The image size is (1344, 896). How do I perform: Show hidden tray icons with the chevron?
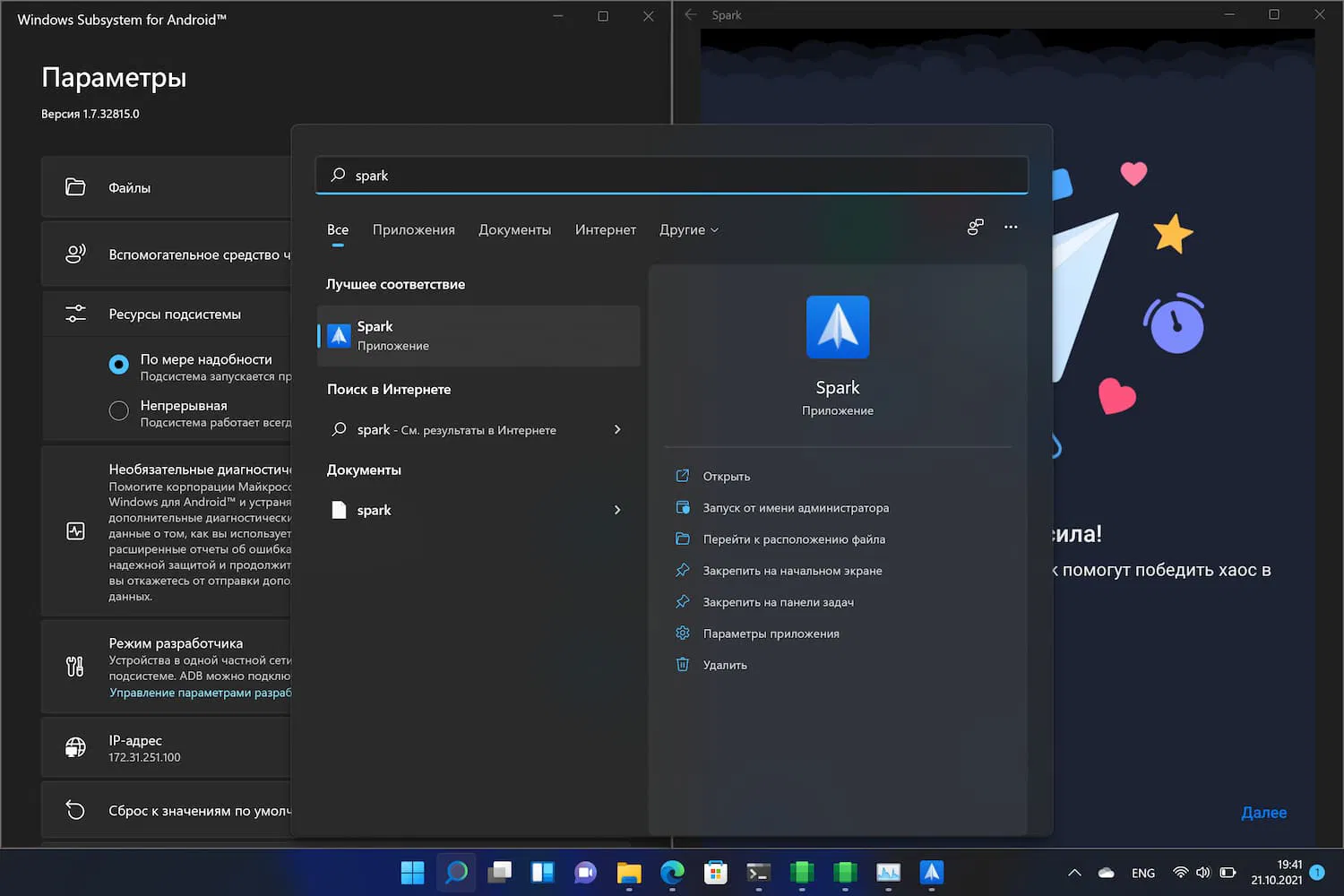(1074, 873)
